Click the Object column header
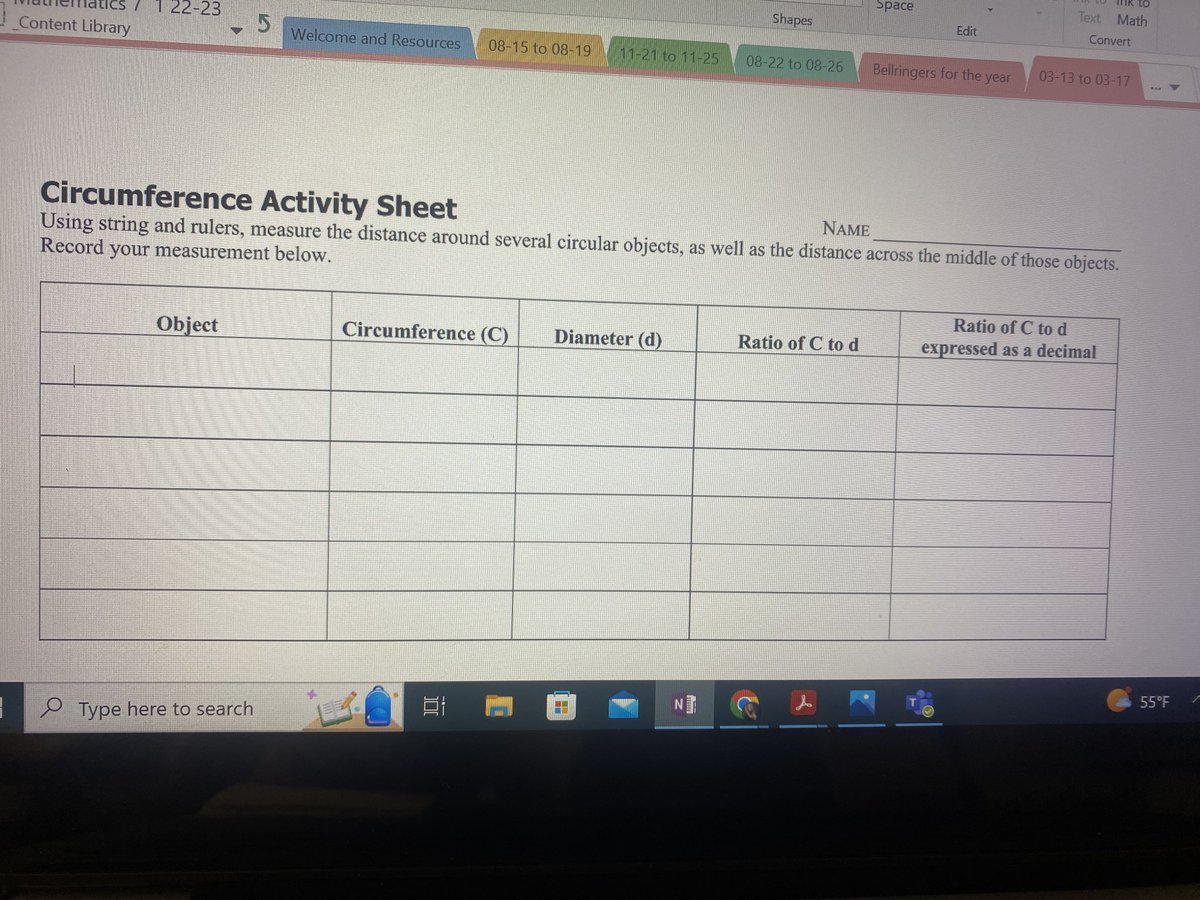 coord(187,324)
